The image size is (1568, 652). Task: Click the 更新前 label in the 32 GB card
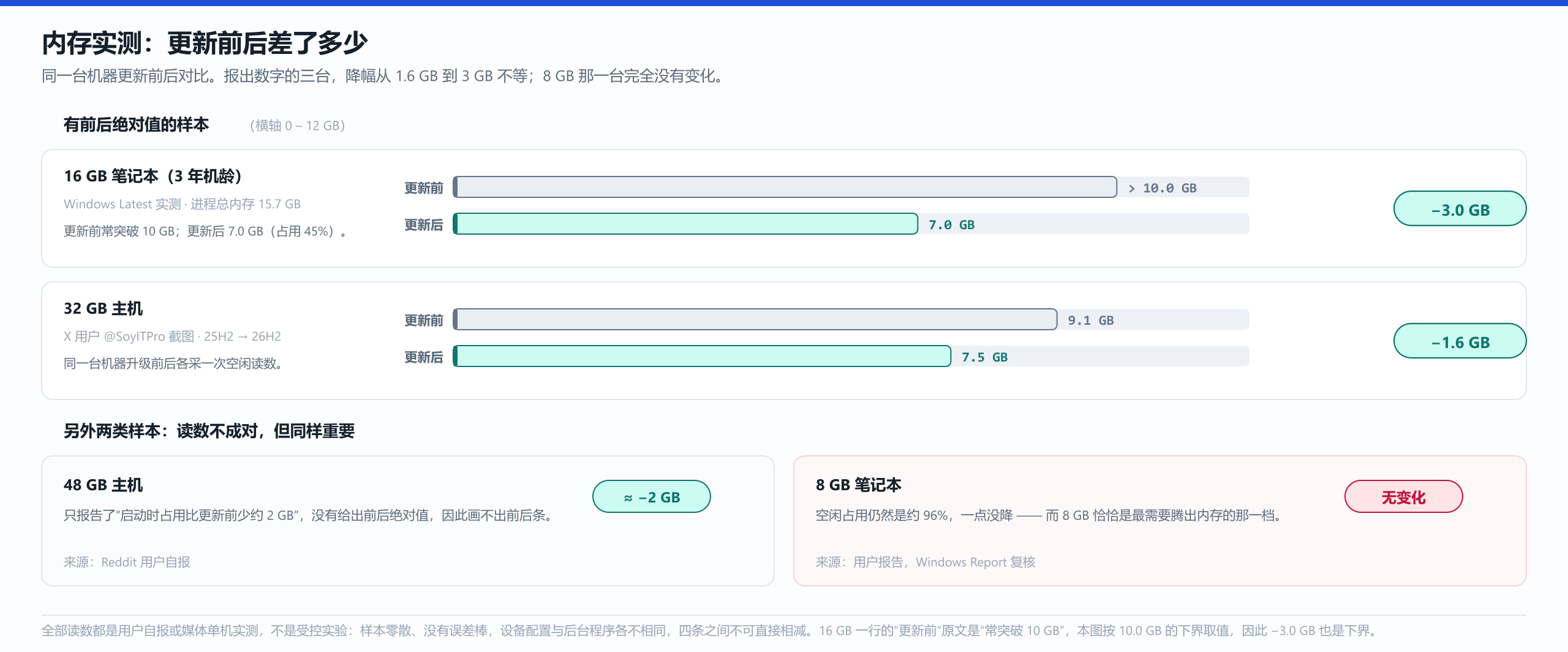(x=424, y=320)
